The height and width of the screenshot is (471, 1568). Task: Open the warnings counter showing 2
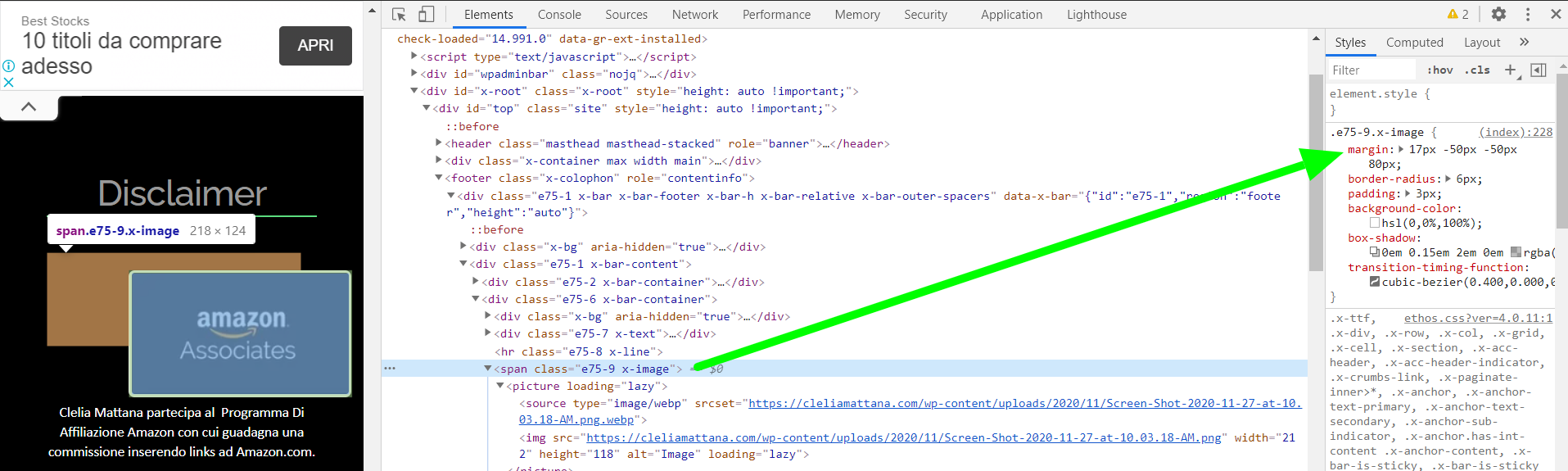point(1457,14)
